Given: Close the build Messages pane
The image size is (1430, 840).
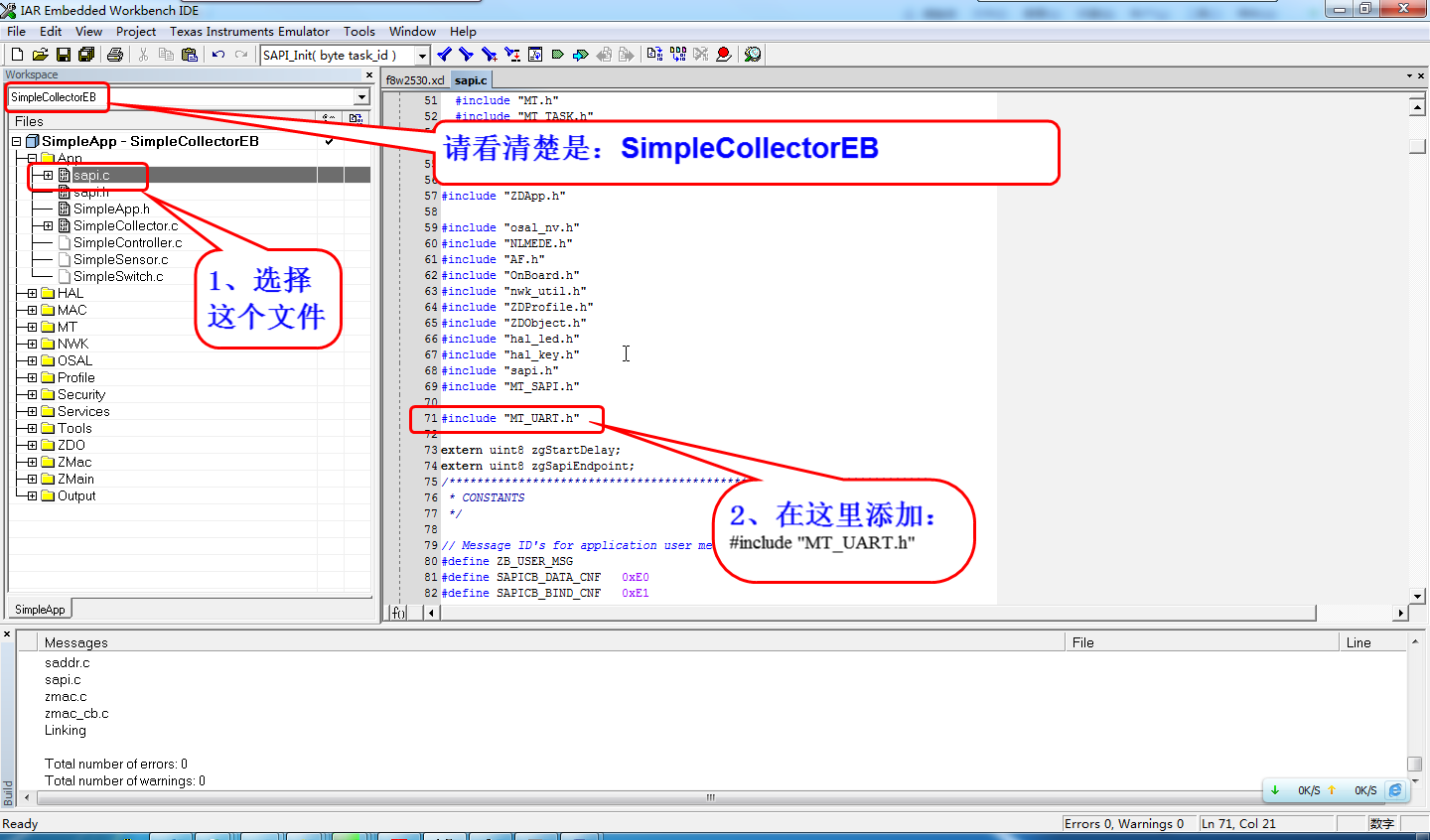Looking at the screenshot, I should click(7, 633).
